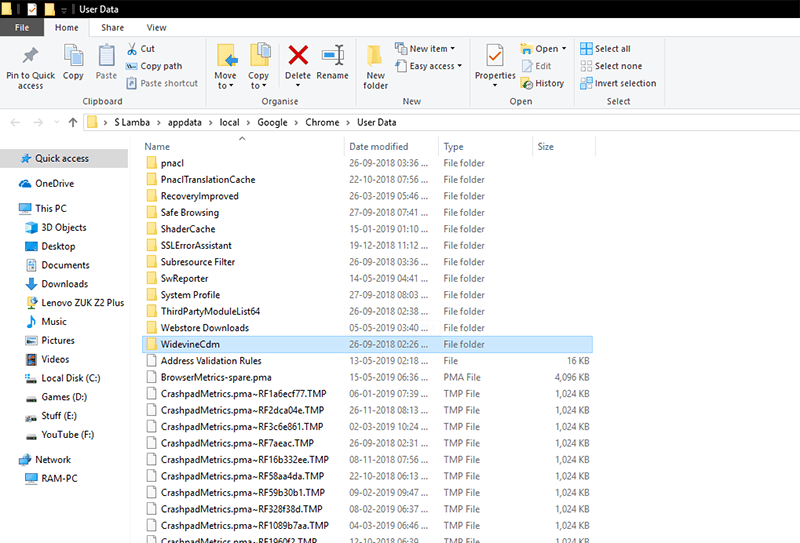The image size is (800, 543).
Task: Click the Copy icon in Clipboard group
Action: pyautogui.click(x=73, y=55)
